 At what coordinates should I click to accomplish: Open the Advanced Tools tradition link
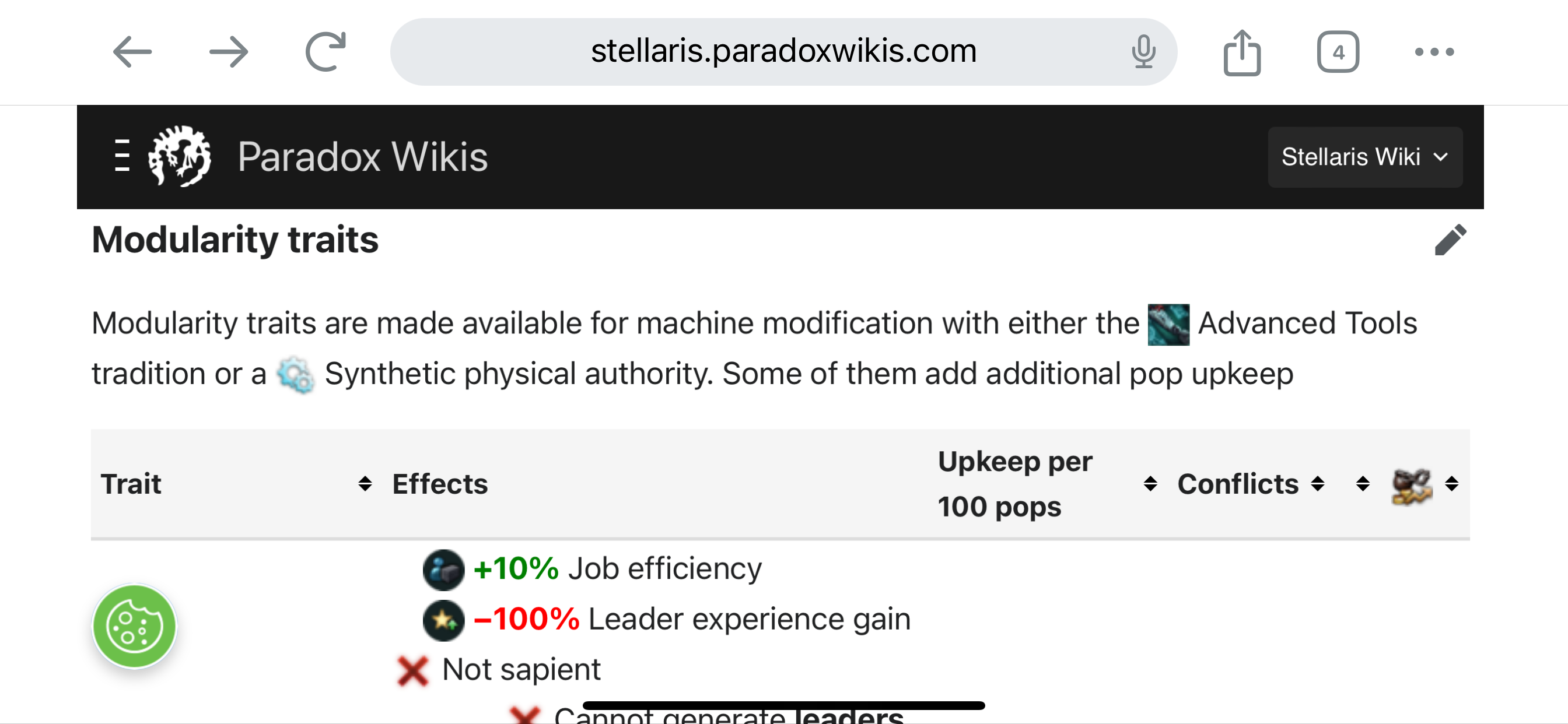pos(1282,323)
